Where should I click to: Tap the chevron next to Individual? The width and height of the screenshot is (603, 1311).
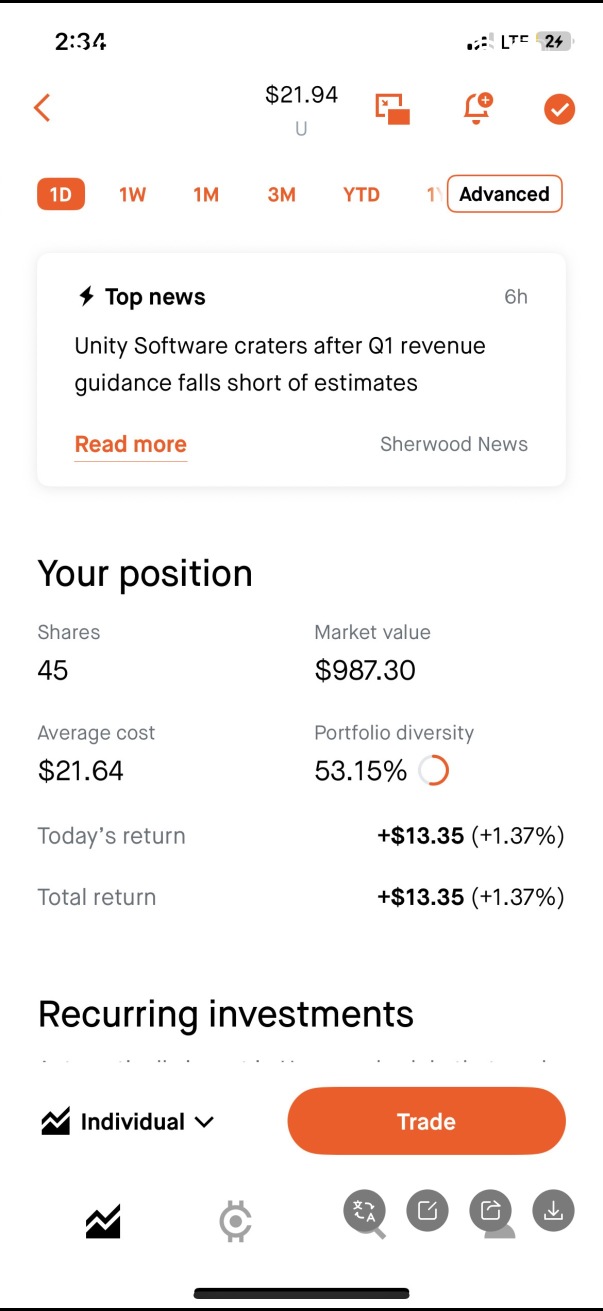pyautogui.click(x=204, y=1122)
